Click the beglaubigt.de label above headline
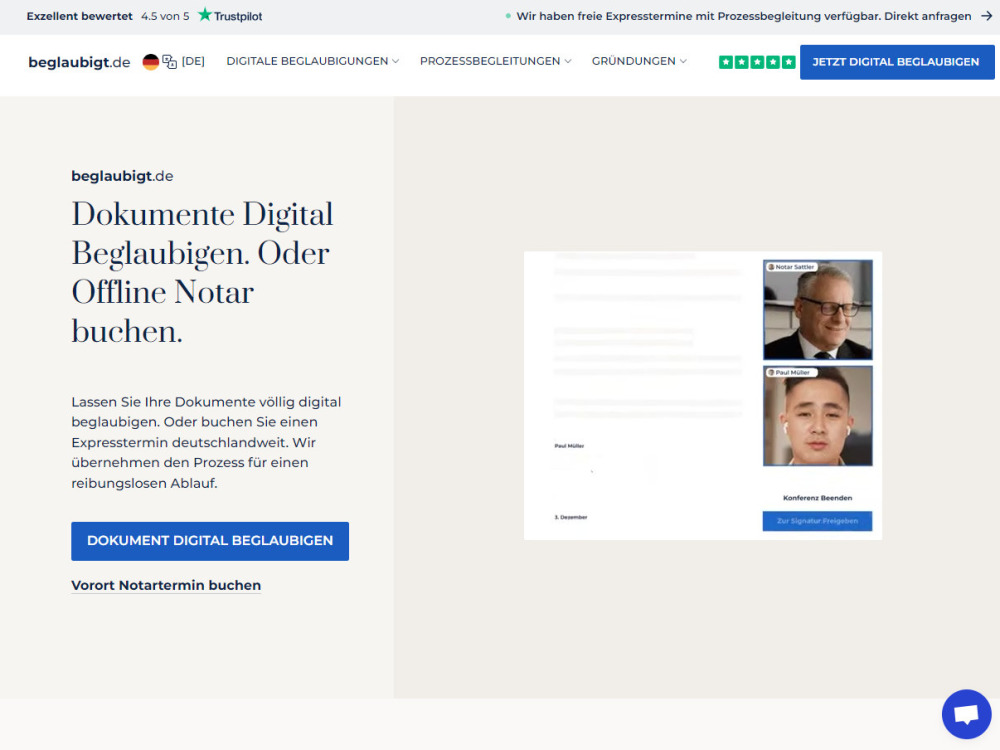 [x=122, y=176]
